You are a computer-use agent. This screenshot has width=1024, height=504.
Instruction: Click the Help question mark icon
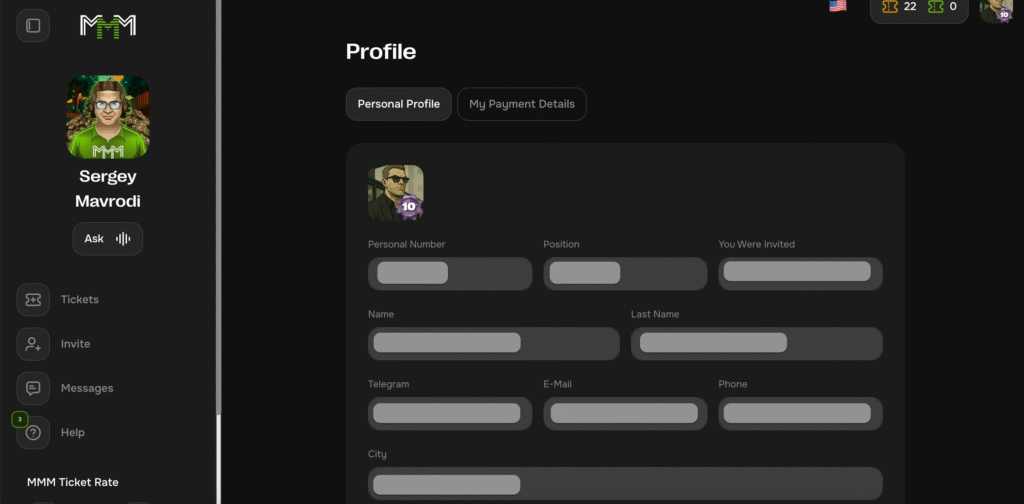coord(33,432)
